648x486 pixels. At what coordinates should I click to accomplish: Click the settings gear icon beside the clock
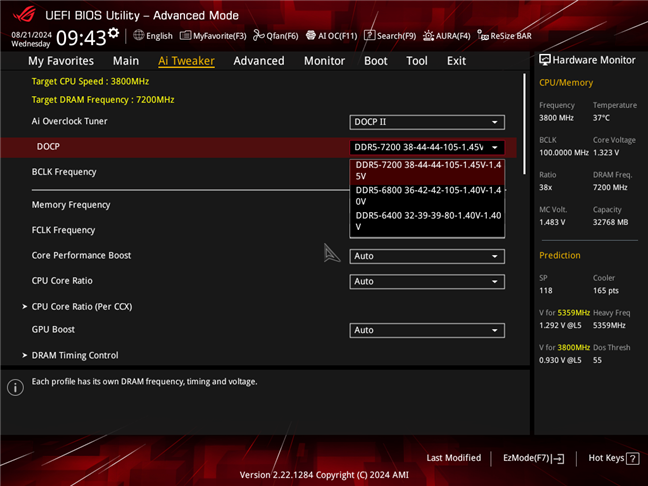click(113, 33)
